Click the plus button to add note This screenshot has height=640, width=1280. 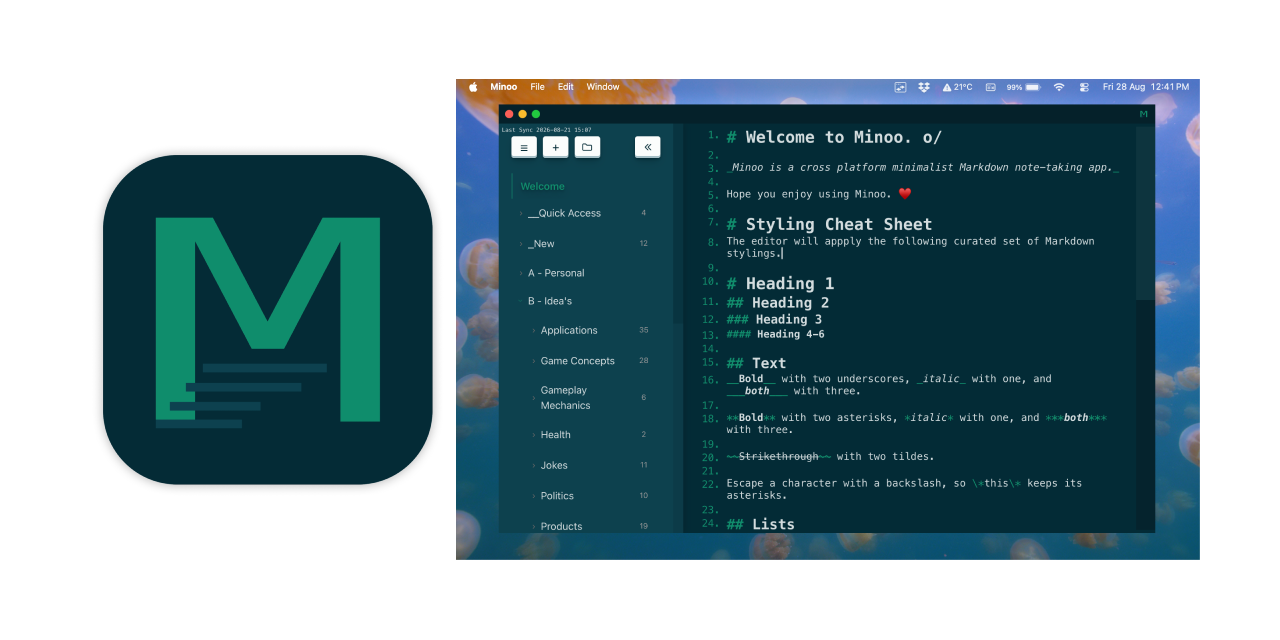click(556, 147)
